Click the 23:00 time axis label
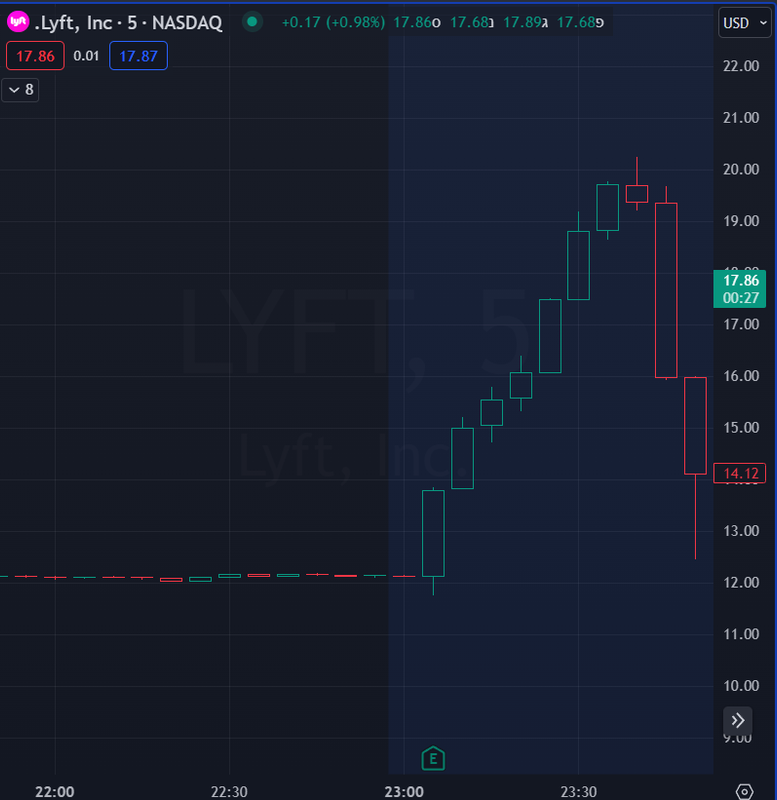This screenshot has height=800, width=777. point(404,791)
